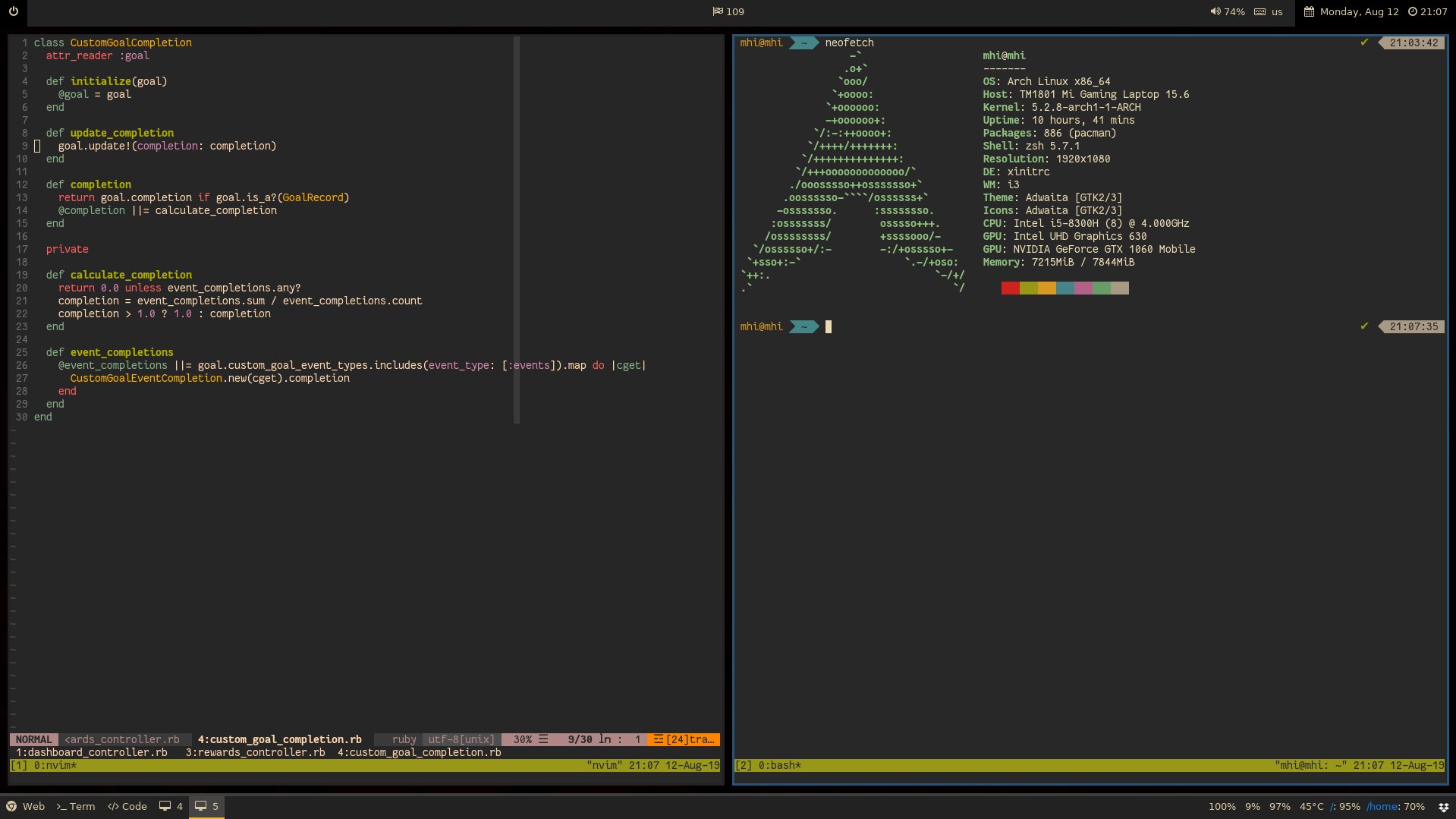Click the NORMAL mode indicator in statusline

pyautogui.click(x=33, y=739)
